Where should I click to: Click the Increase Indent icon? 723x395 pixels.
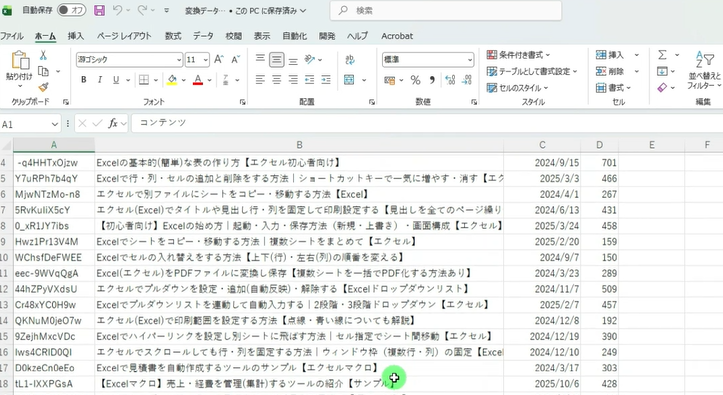point(326,80)
